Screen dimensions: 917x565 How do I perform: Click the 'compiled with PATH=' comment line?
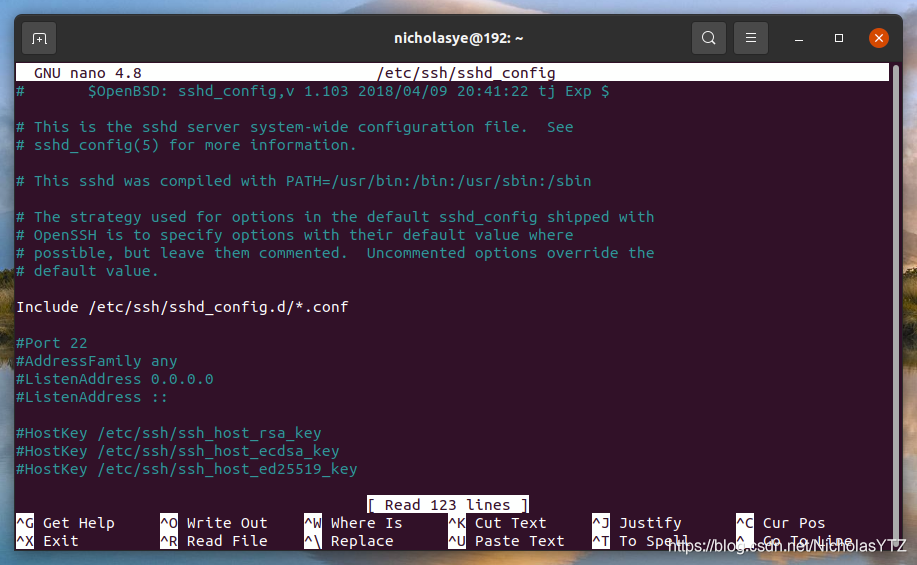coord(304,181)
